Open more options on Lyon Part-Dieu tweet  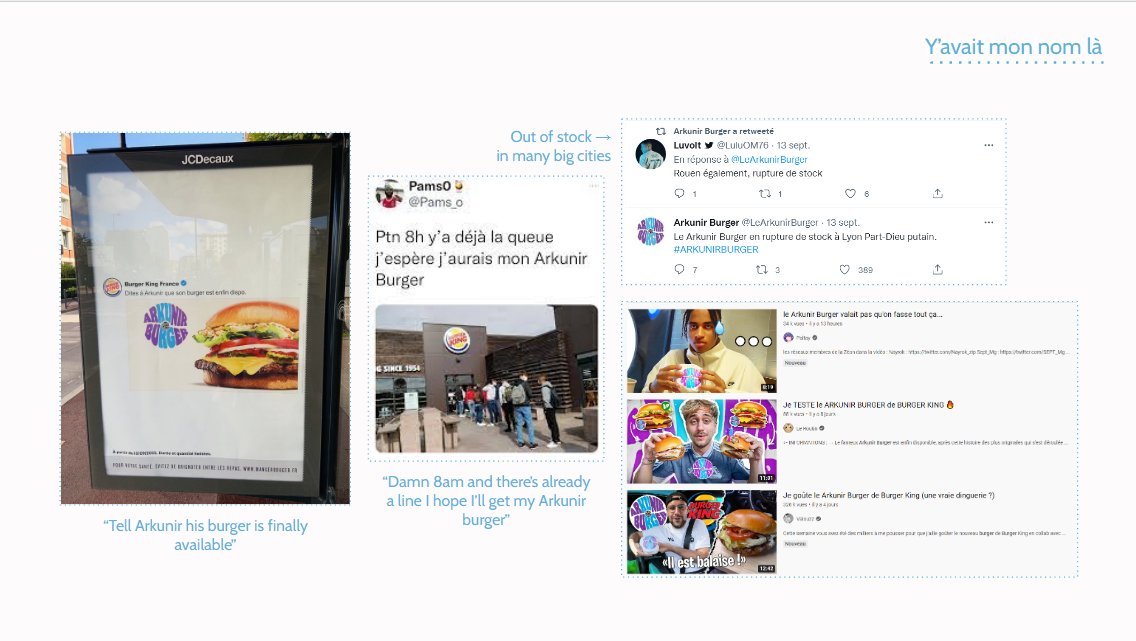tap(988, 222)
